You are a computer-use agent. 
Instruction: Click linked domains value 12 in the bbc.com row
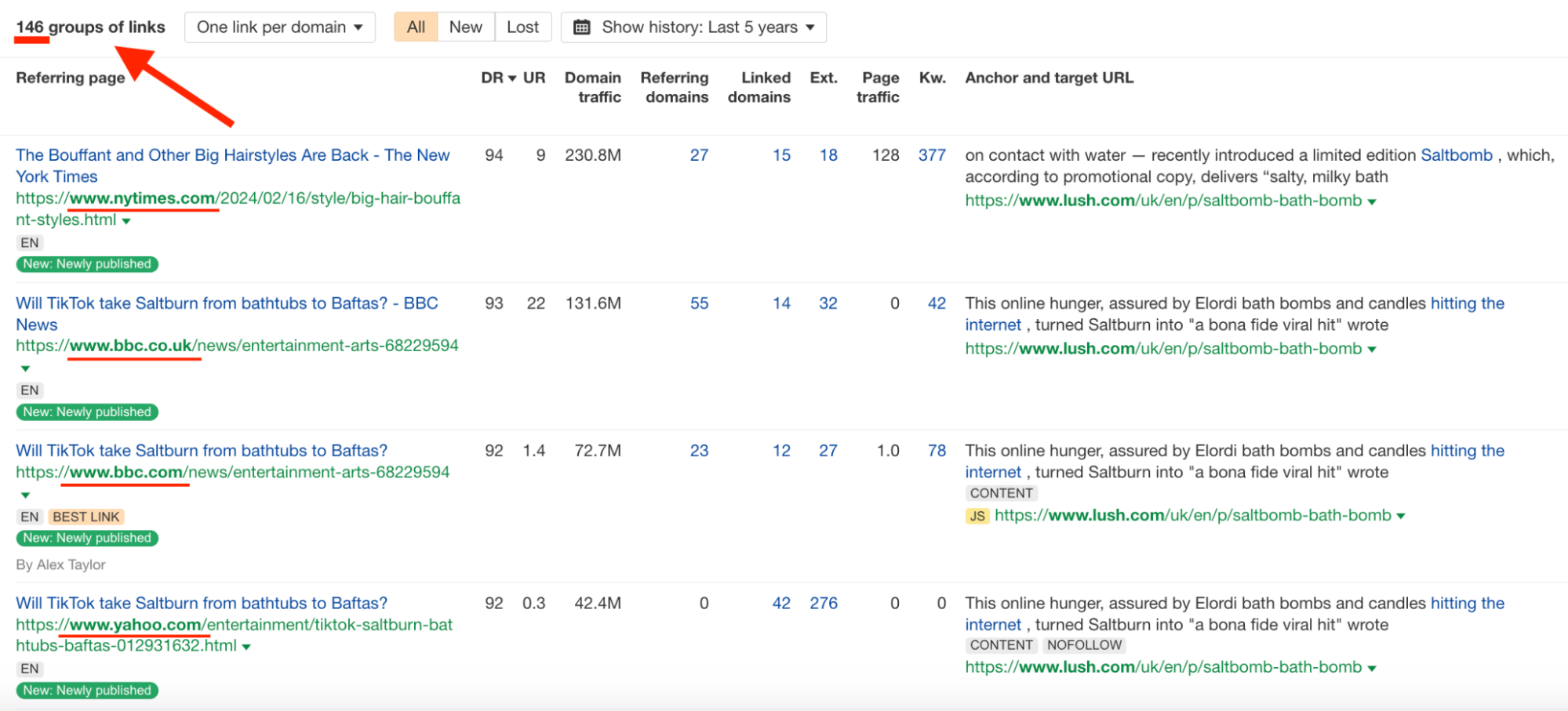(781, 451)
